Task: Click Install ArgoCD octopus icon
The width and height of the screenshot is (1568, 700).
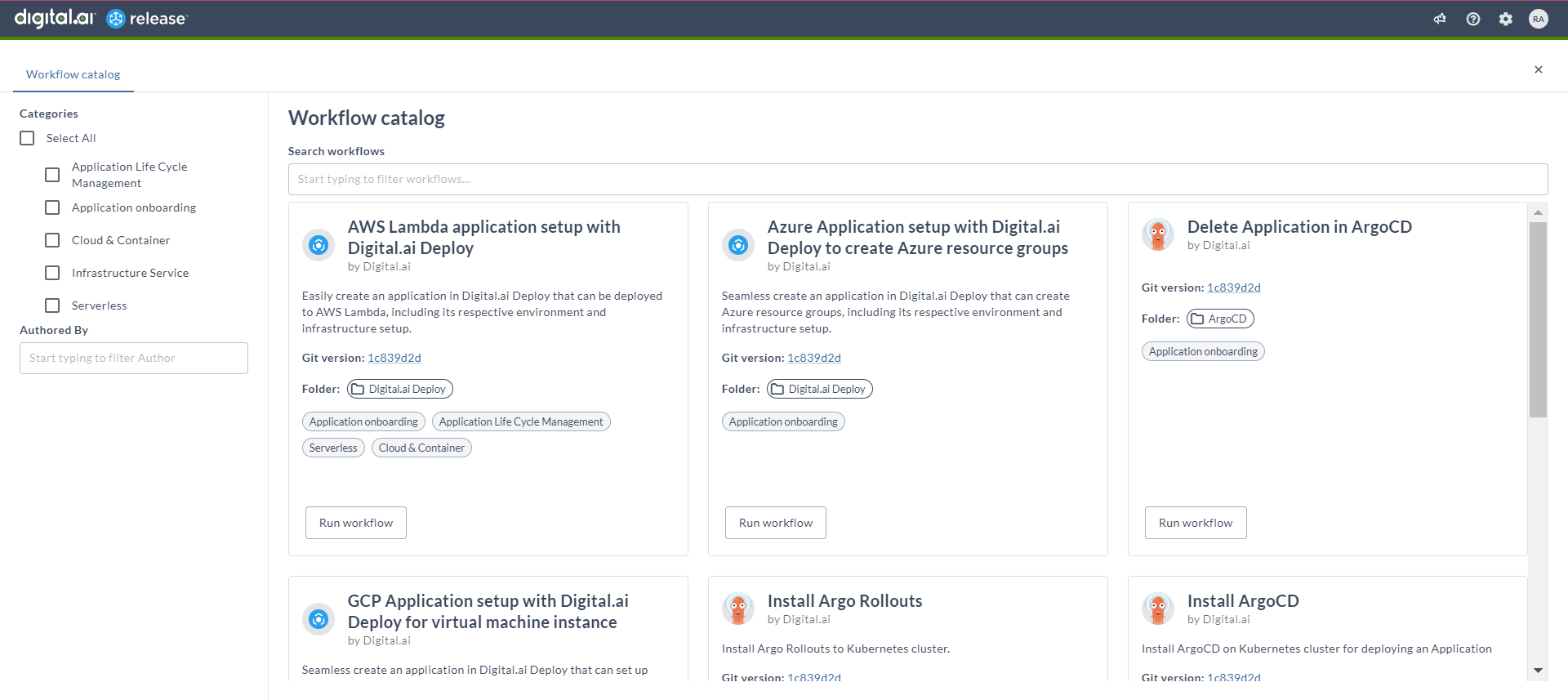Action: pyautogui.click(x=1158, y=609)
